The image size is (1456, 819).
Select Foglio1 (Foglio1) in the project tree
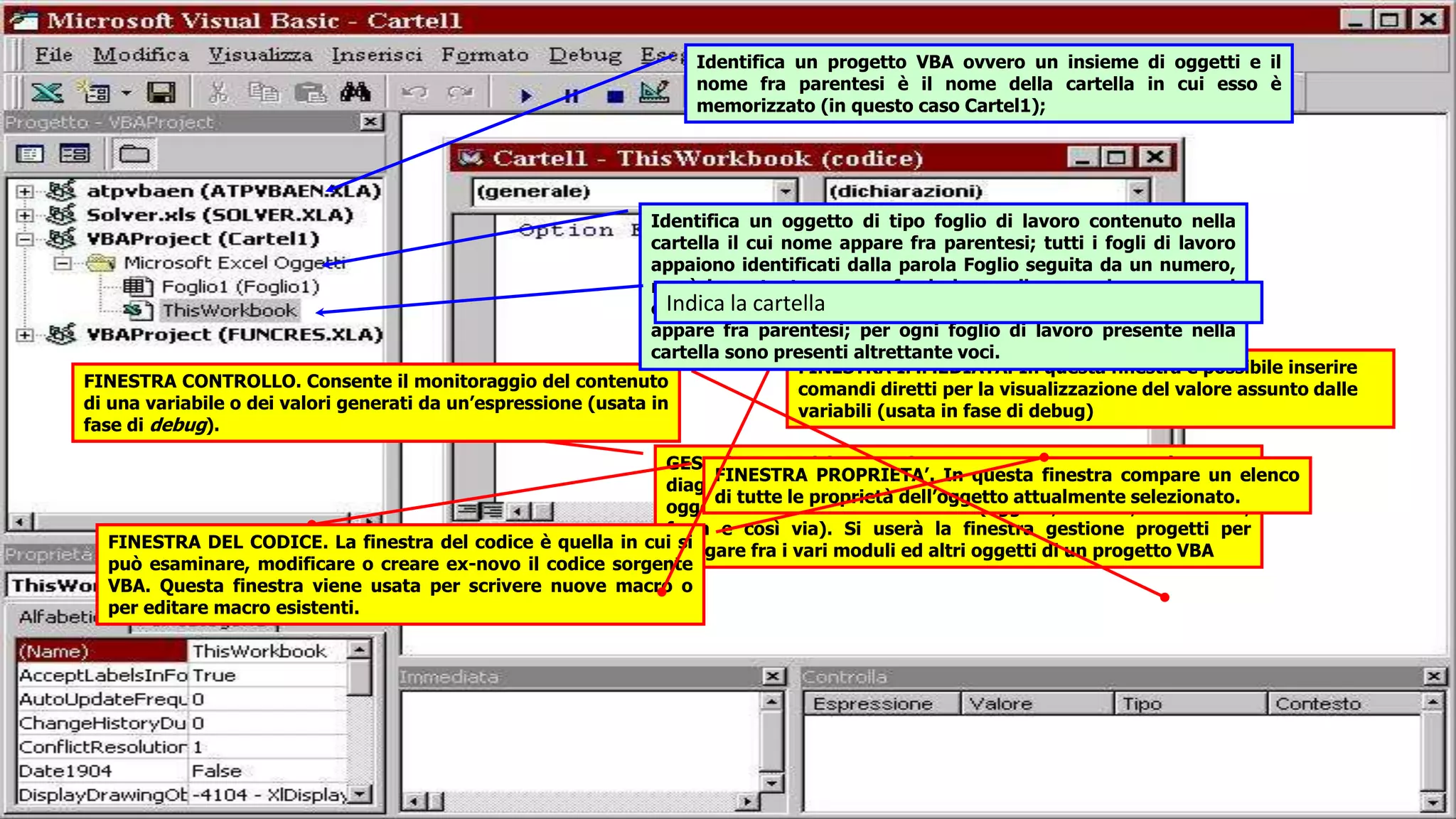[240, 287]
